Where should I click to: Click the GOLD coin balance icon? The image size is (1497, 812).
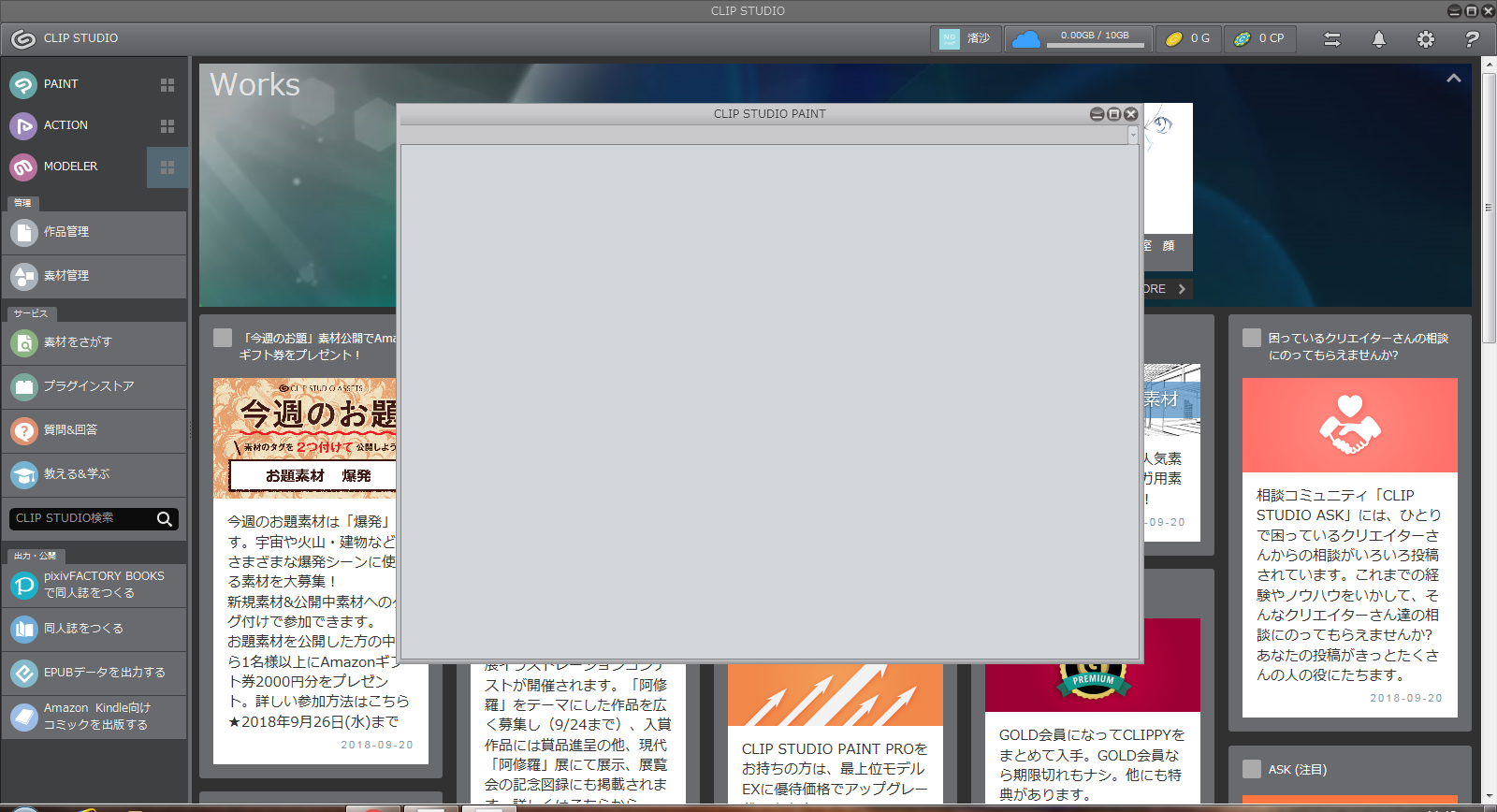click(x=1174, y=39)
